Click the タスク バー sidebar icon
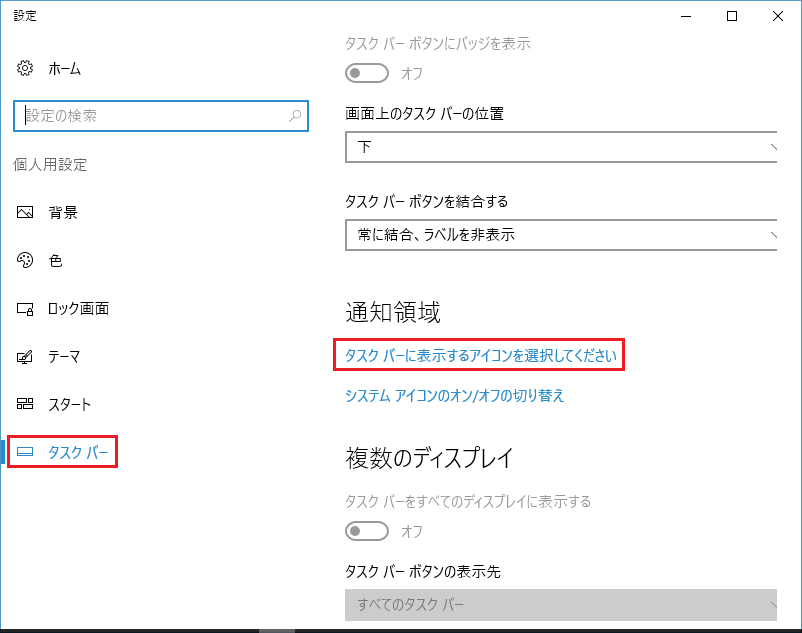This screenshot has width=802, height=633. click(x=26, y=453)
